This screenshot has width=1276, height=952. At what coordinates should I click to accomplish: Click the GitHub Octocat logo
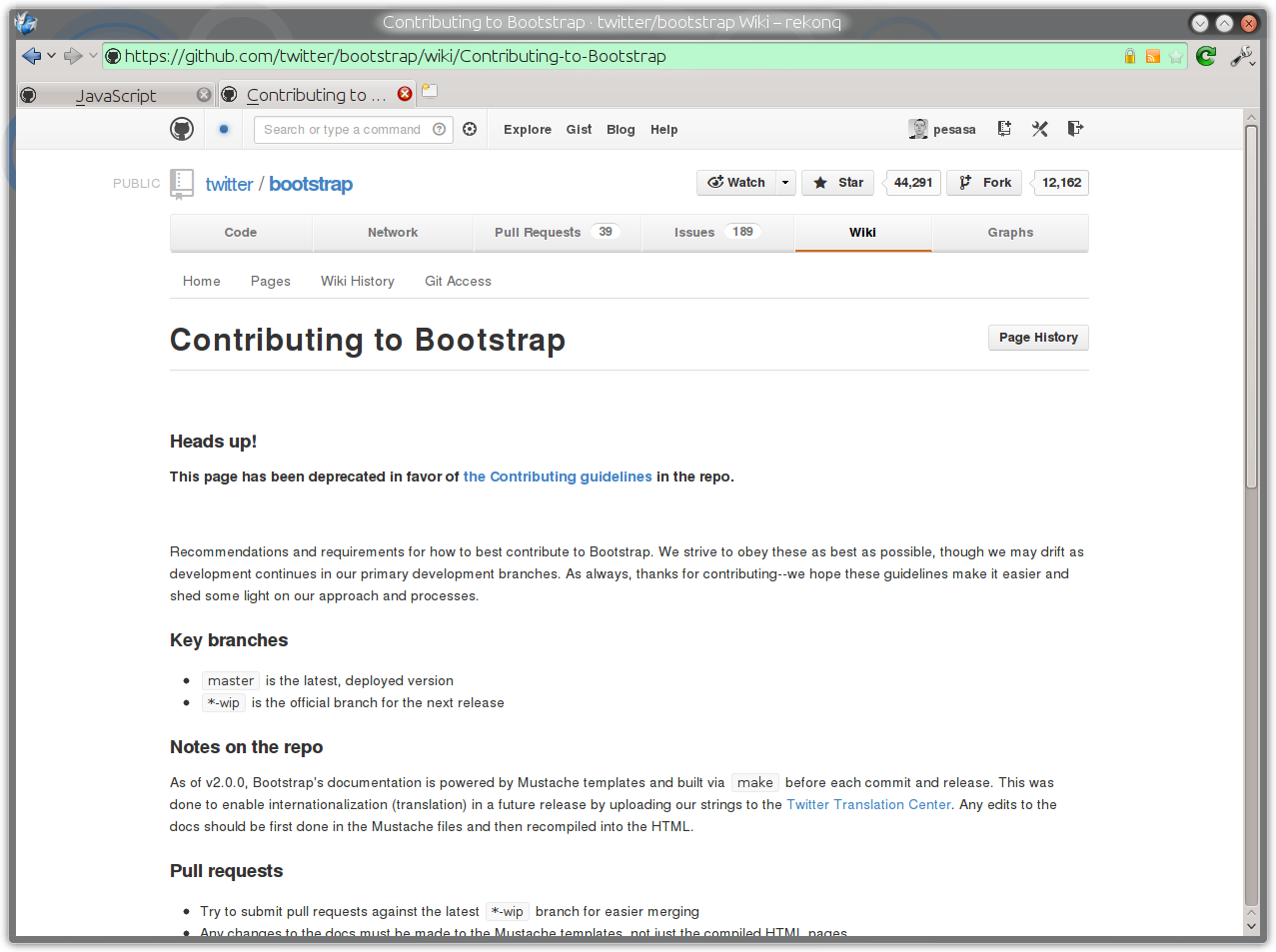coord(182,129)
